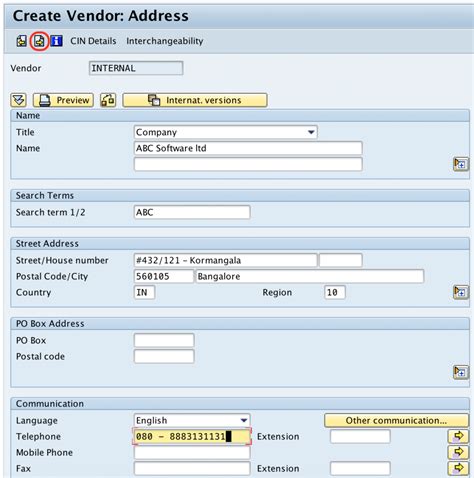Open the Language dropdown showing English
Image resolution: width=474 pixels, height=478 pixels.
point(192,420)
